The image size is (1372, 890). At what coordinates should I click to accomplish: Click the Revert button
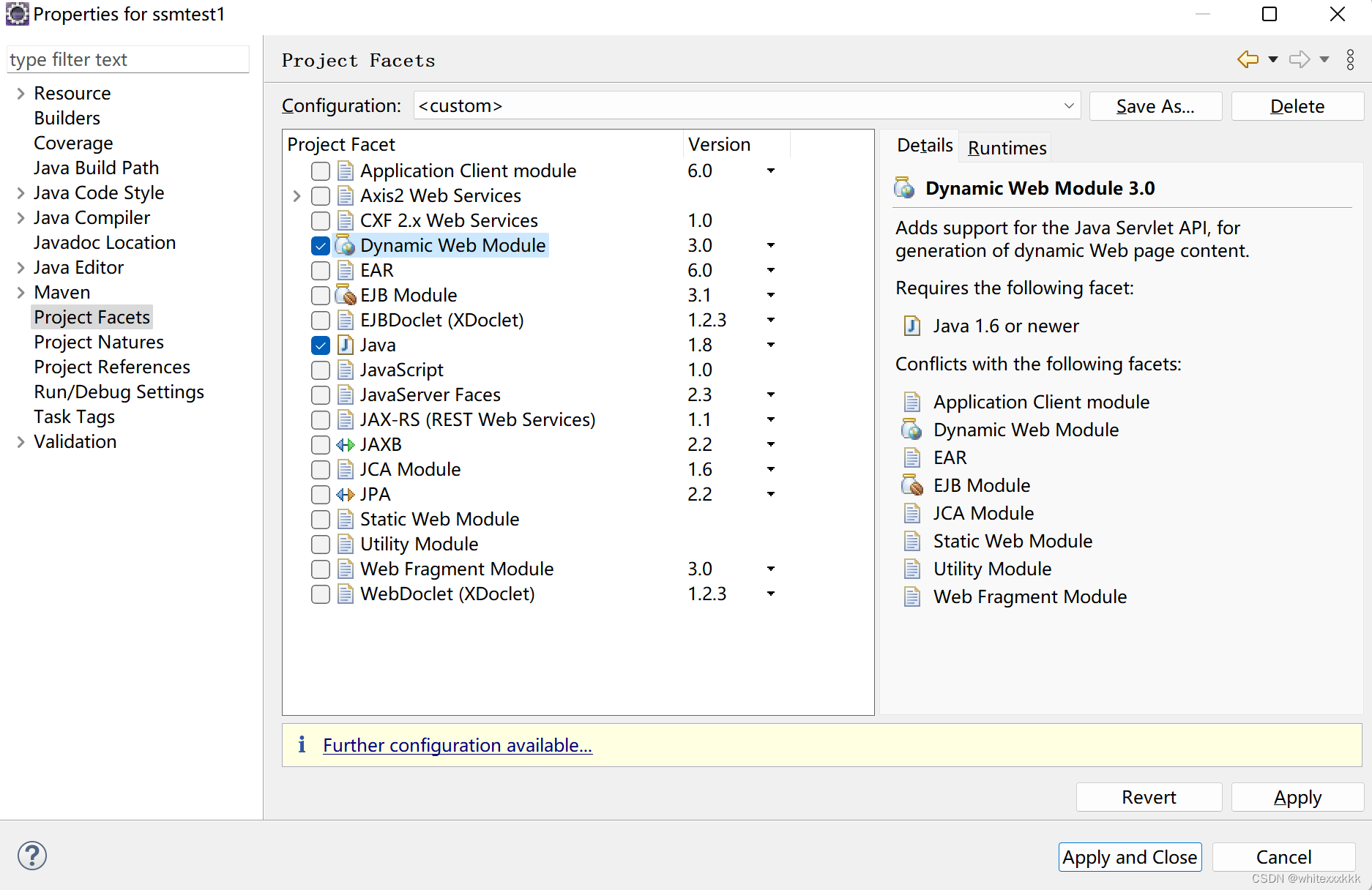(1149, 797)
